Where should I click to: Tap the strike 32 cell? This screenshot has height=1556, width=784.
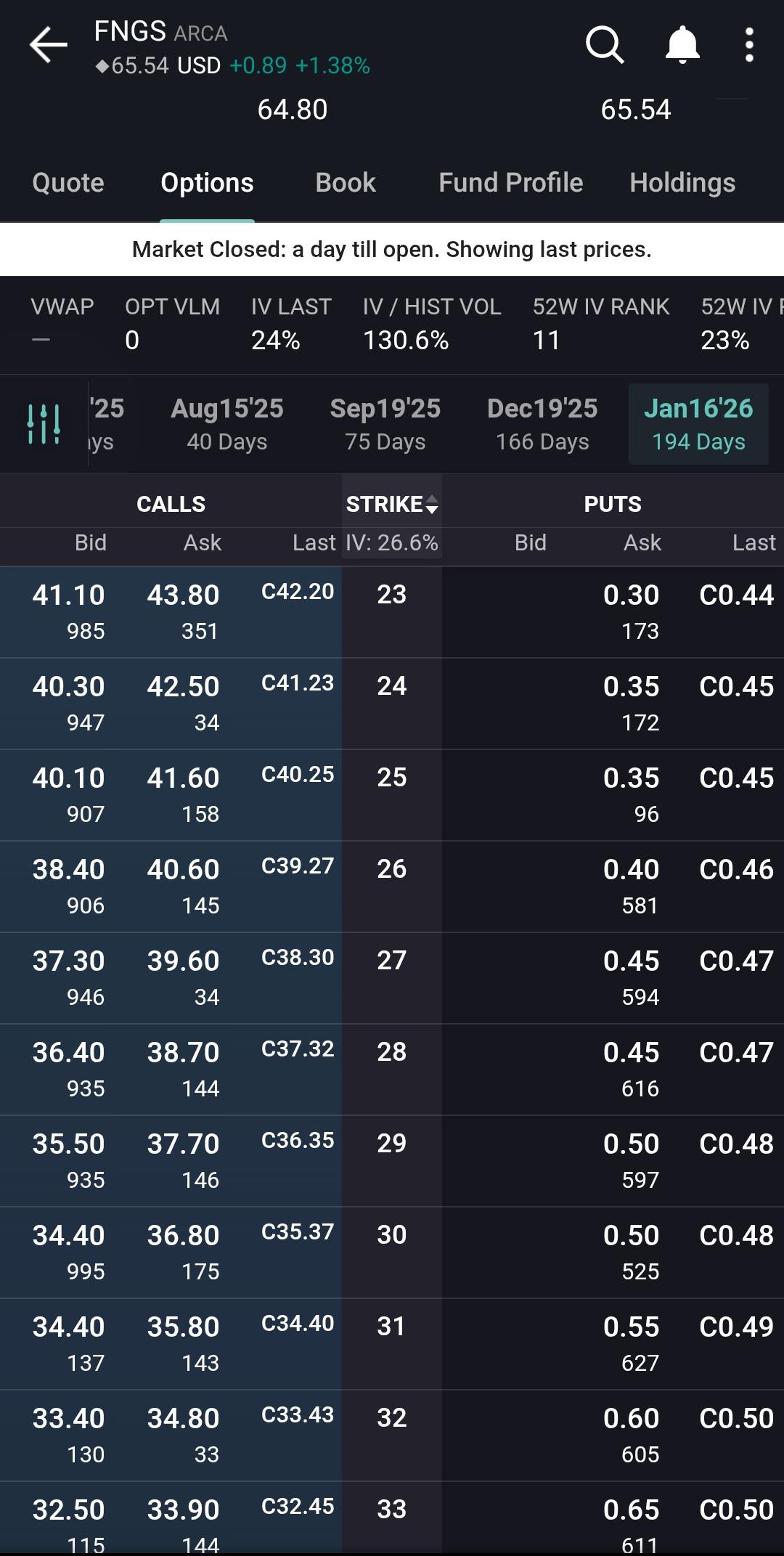(392, 1435)
